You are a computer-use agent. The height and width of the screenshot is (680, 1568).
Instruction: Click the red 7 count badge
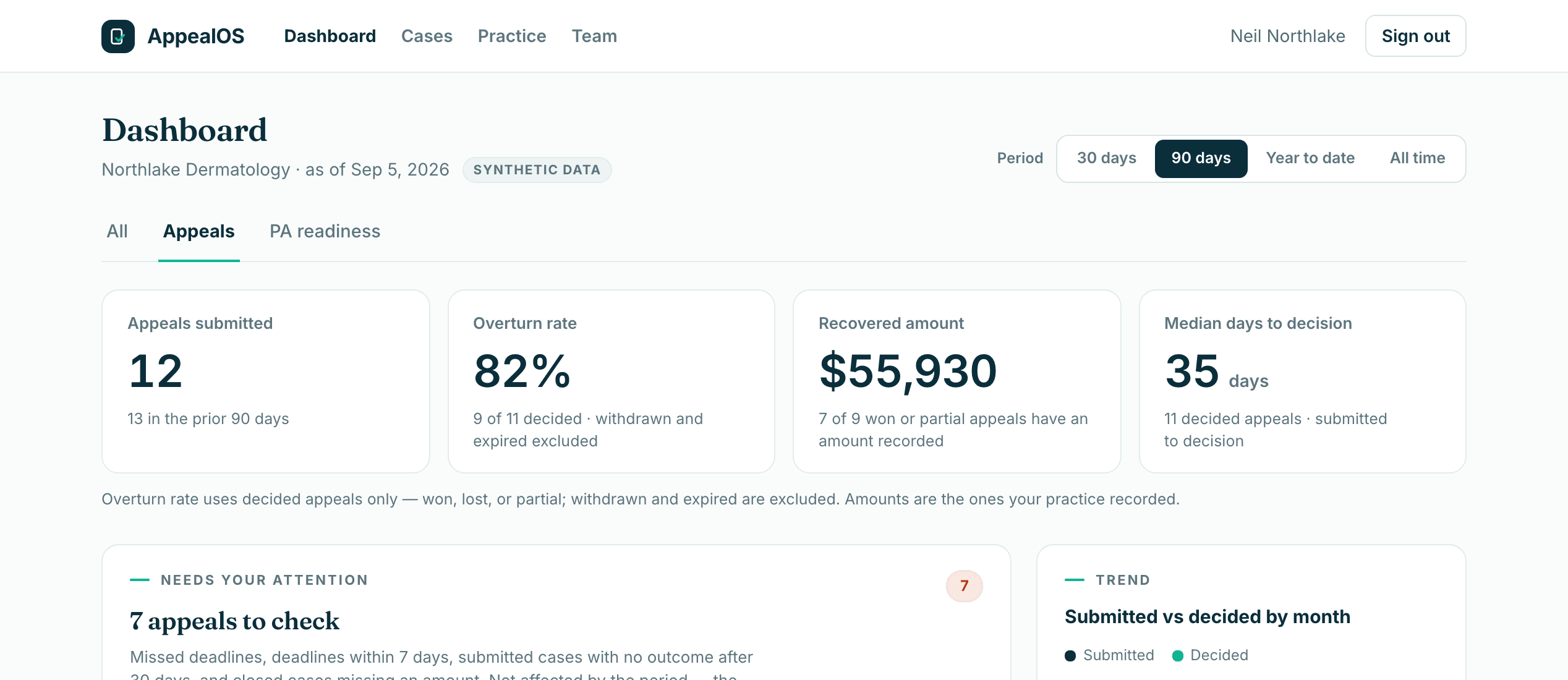point(965,586)
